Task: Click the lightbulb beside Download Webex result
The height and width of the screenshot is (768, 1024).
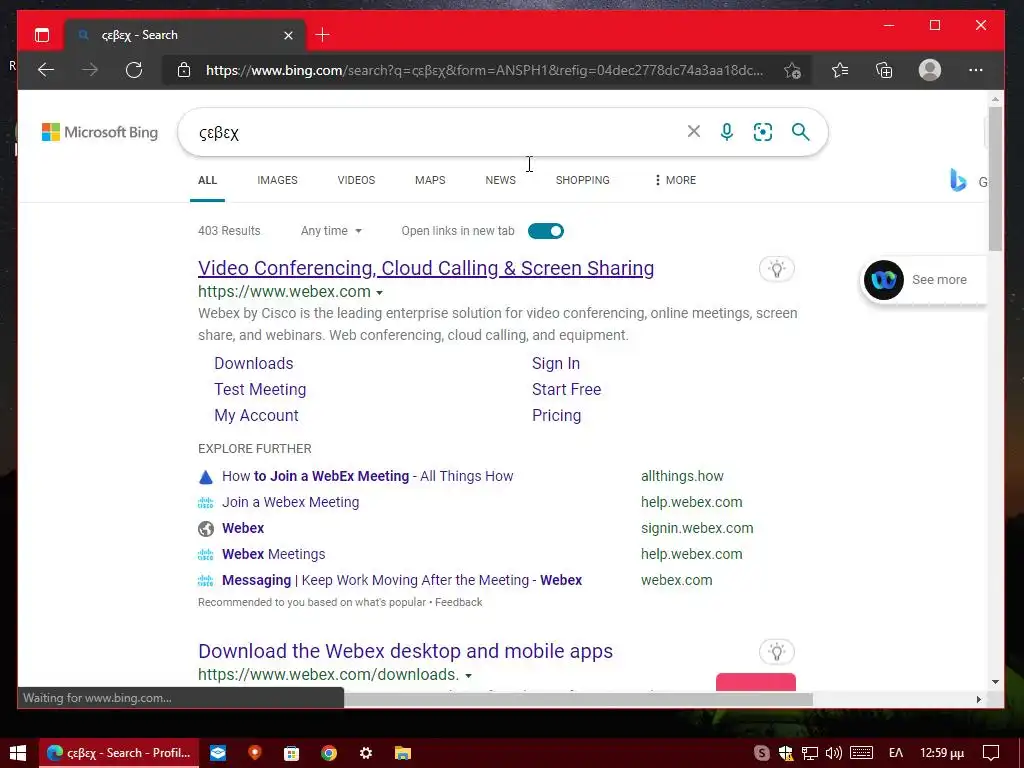Action: click(776, 651)
